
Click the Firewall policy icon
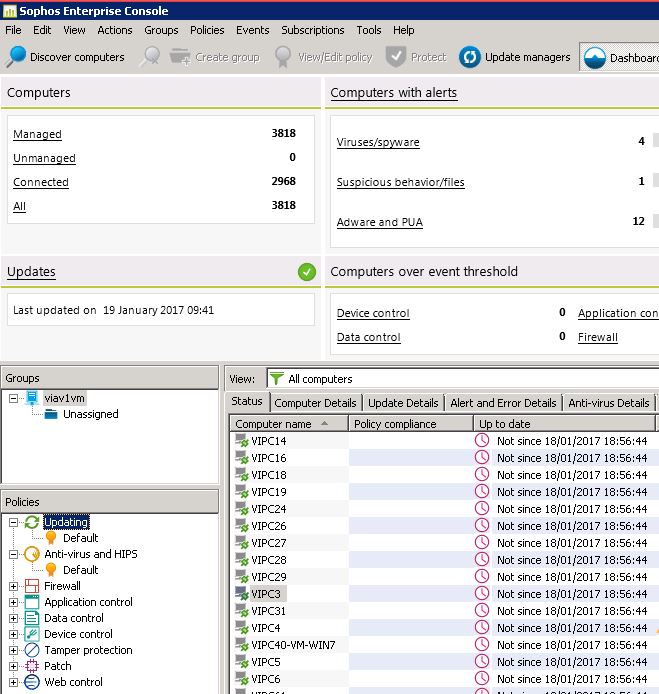point(32,586)
